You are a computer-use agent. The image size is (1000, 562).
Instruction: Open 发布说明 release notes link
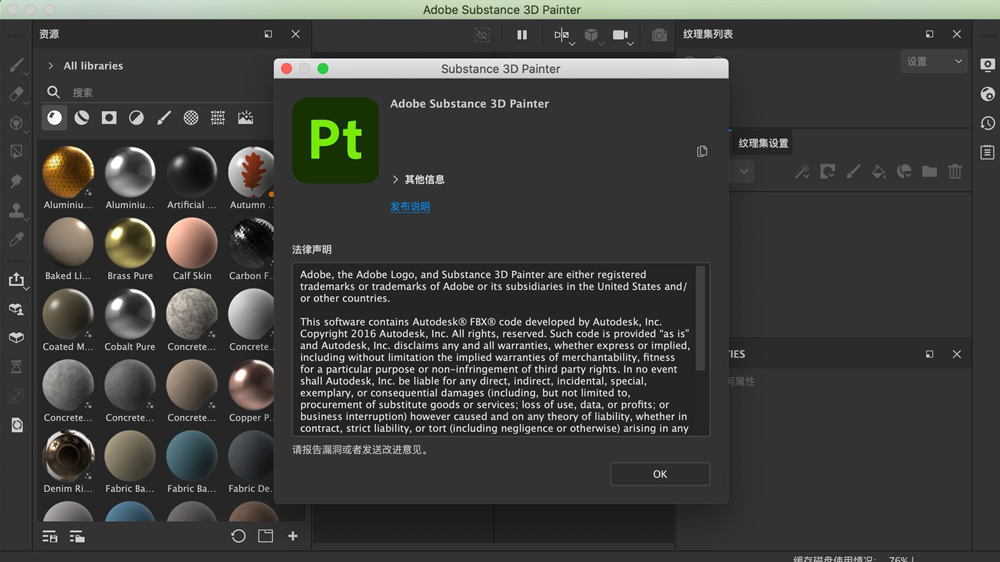(410, 206)
